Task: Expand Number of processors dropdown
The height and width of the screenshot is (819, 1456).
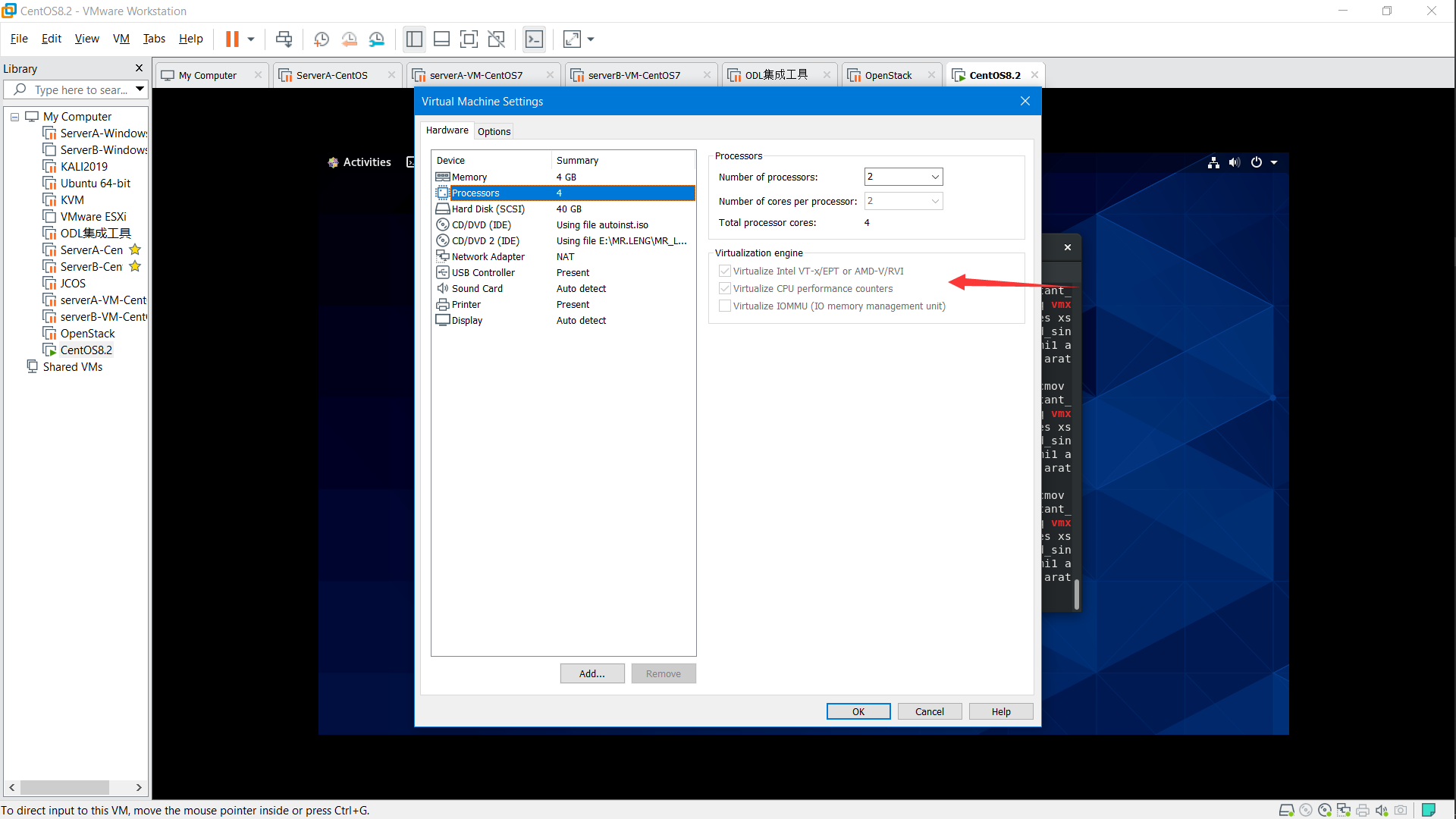Action: tap(930, 177)
